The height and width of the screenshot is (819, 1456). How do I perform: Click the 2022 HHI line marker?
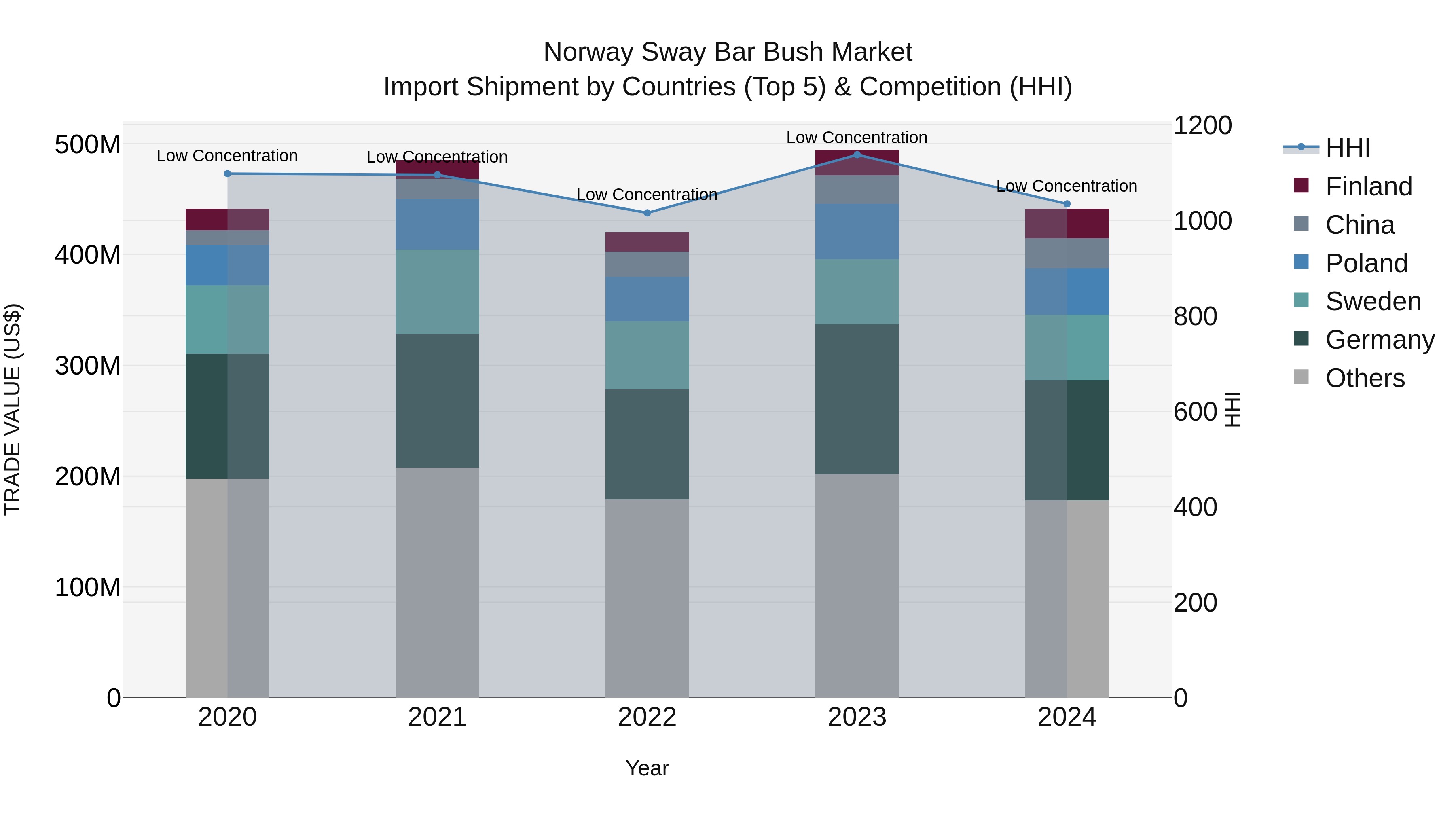(x=647, y=213)
